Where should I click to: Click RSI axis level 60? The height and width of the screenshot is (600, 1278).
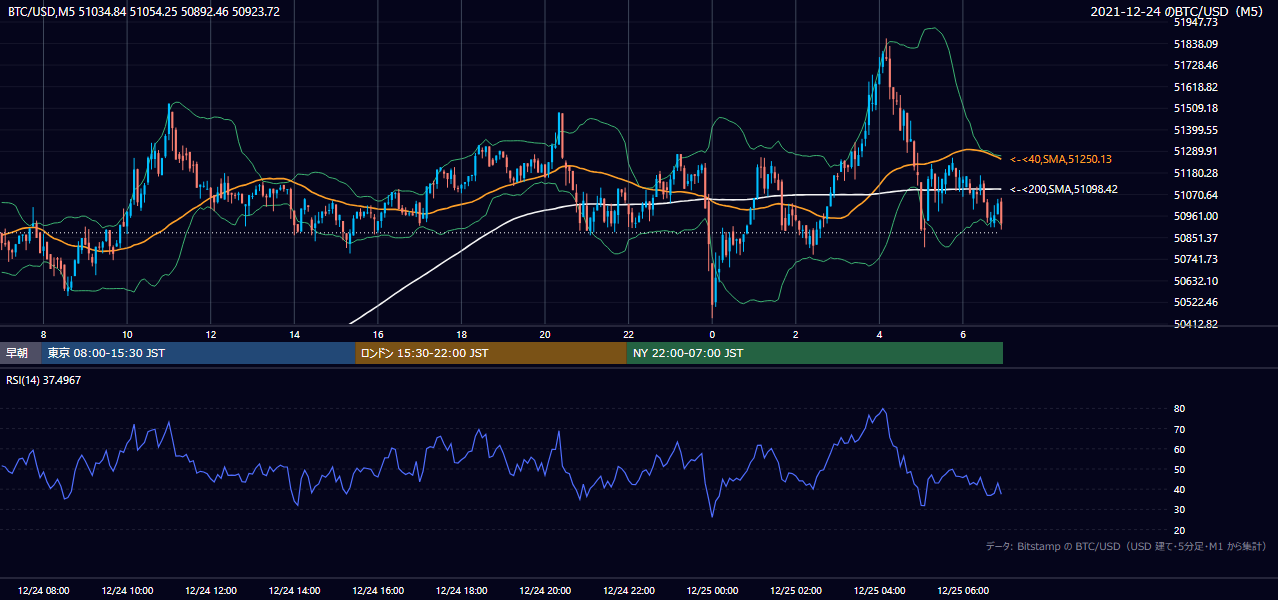tap(1180, 449)
